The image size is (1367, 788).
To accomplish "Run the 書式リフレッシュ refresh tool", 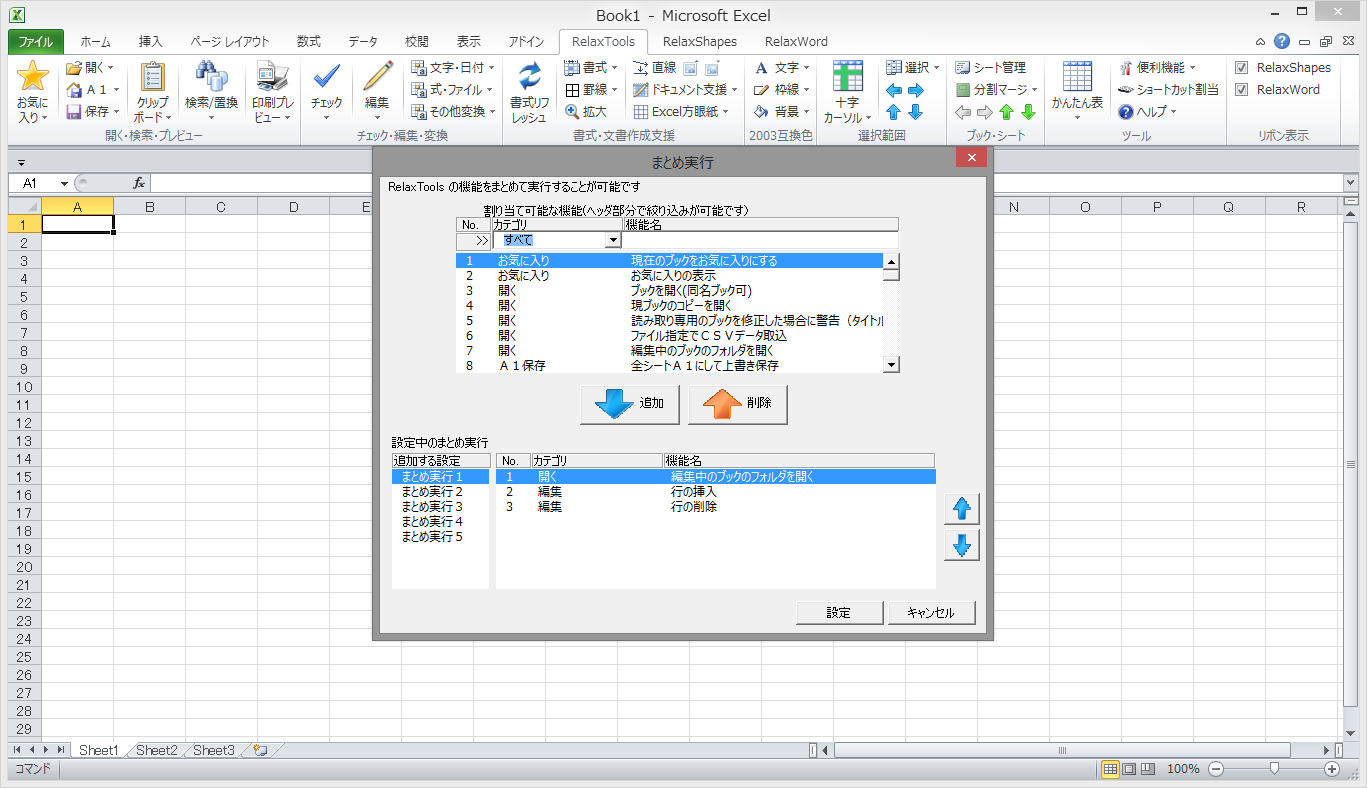I will [x=528, y=95].
